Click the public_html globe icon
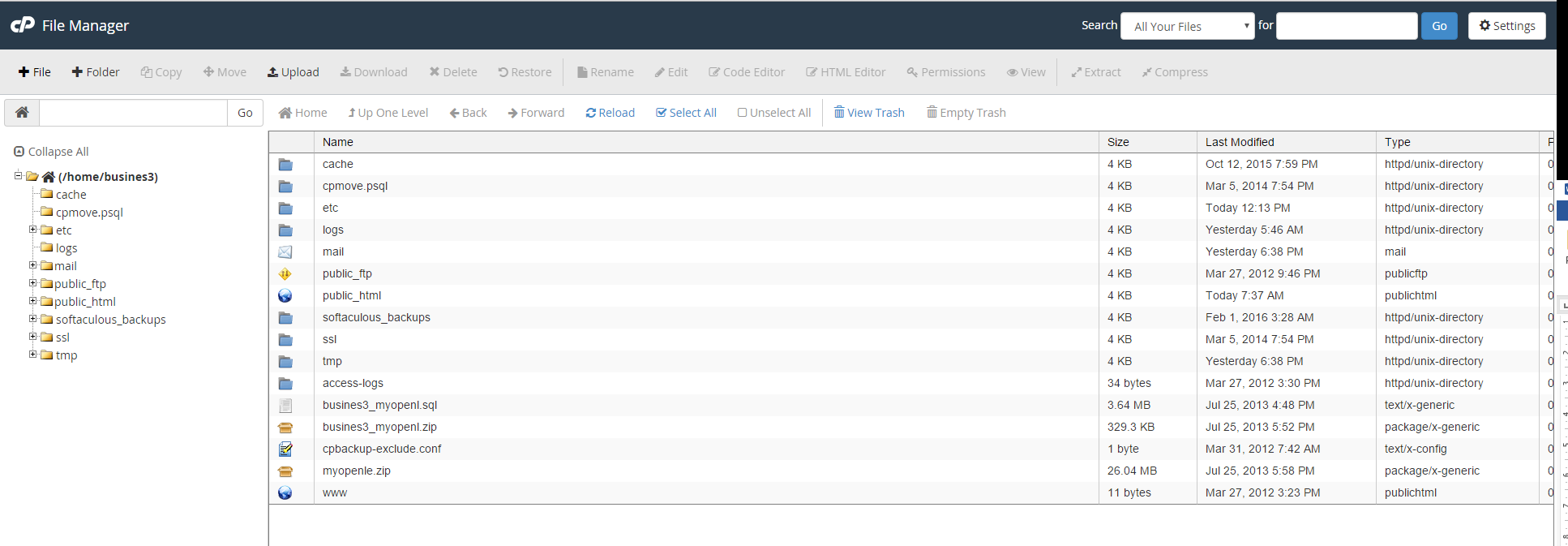Image resolution: width=1568 pixels, height=546 pixels. pyautogui.click(x=285, y=296)
